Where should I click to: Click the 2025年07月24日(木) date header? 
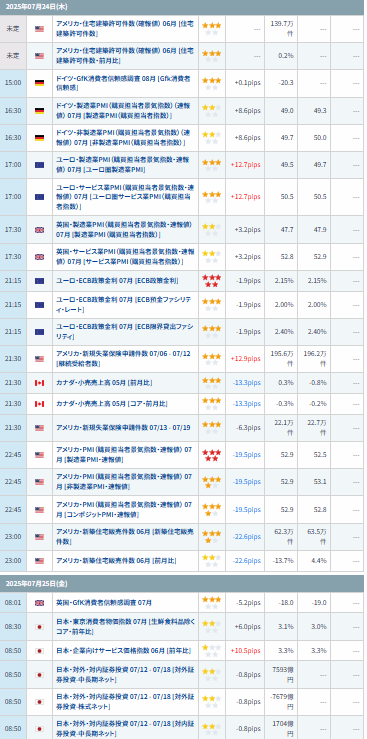pos(36,8)
